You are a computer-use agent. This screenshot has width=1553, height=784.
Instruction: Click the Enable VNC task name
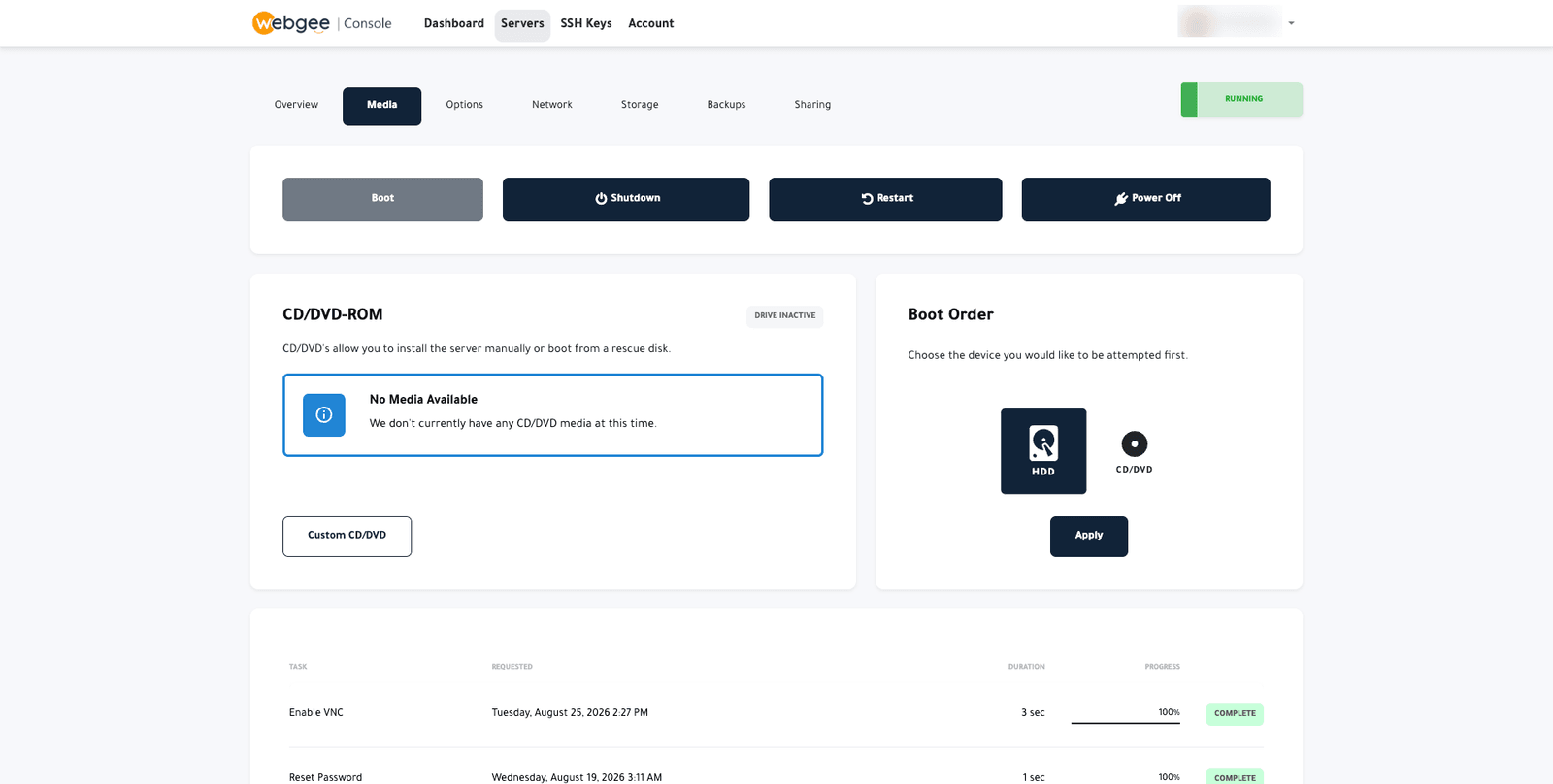pos(316,713)
